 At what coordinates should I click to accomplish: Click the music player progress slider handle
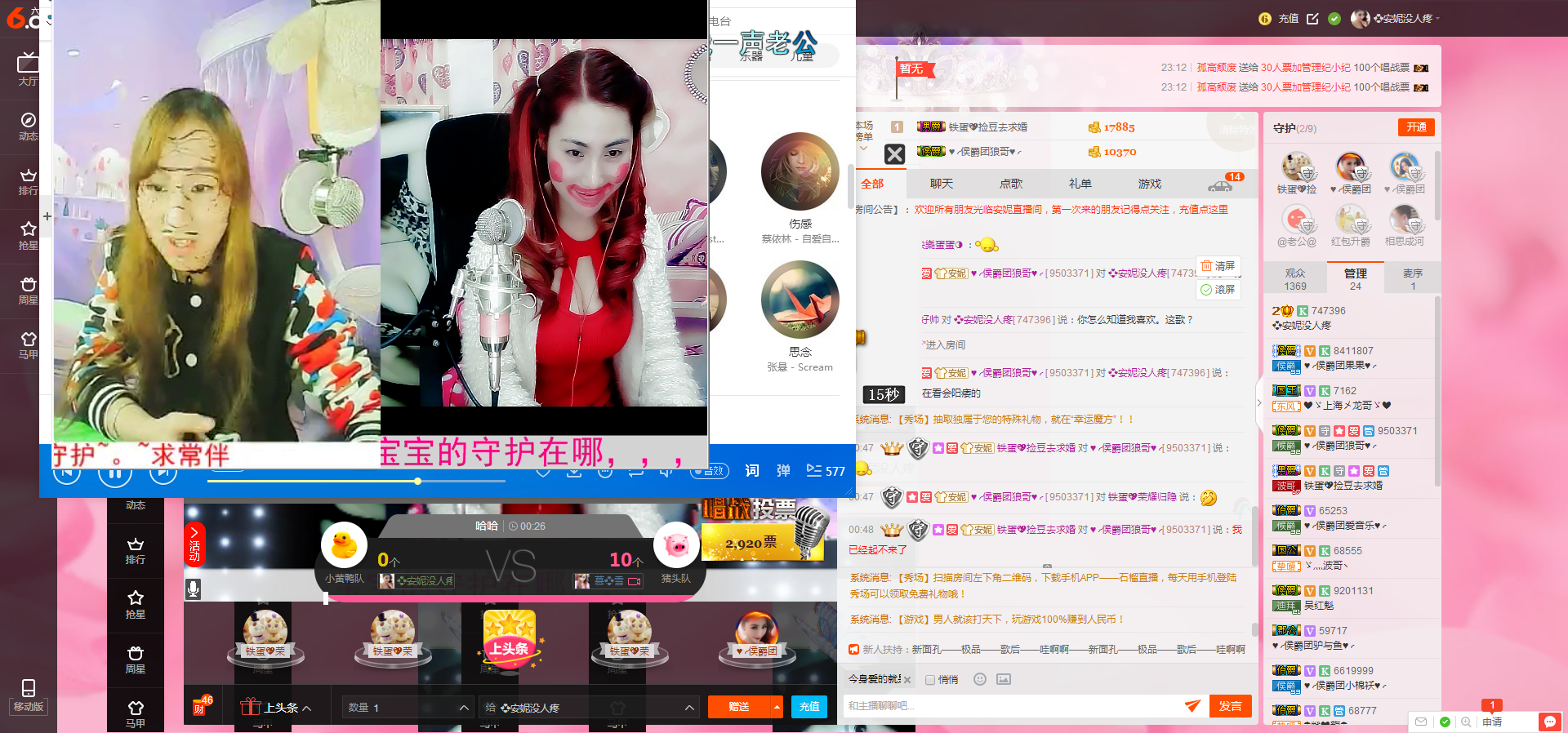tap(417, 482)
